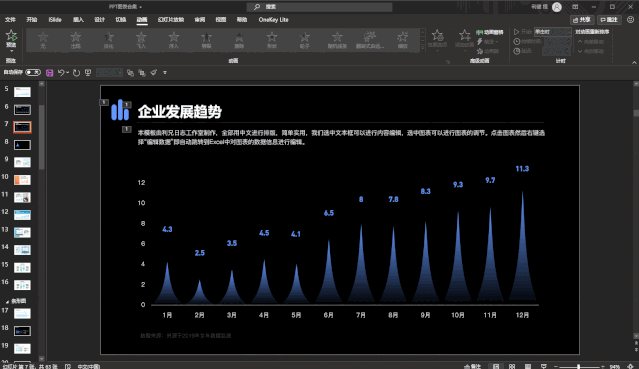Click the user account avatar icon

557,7
